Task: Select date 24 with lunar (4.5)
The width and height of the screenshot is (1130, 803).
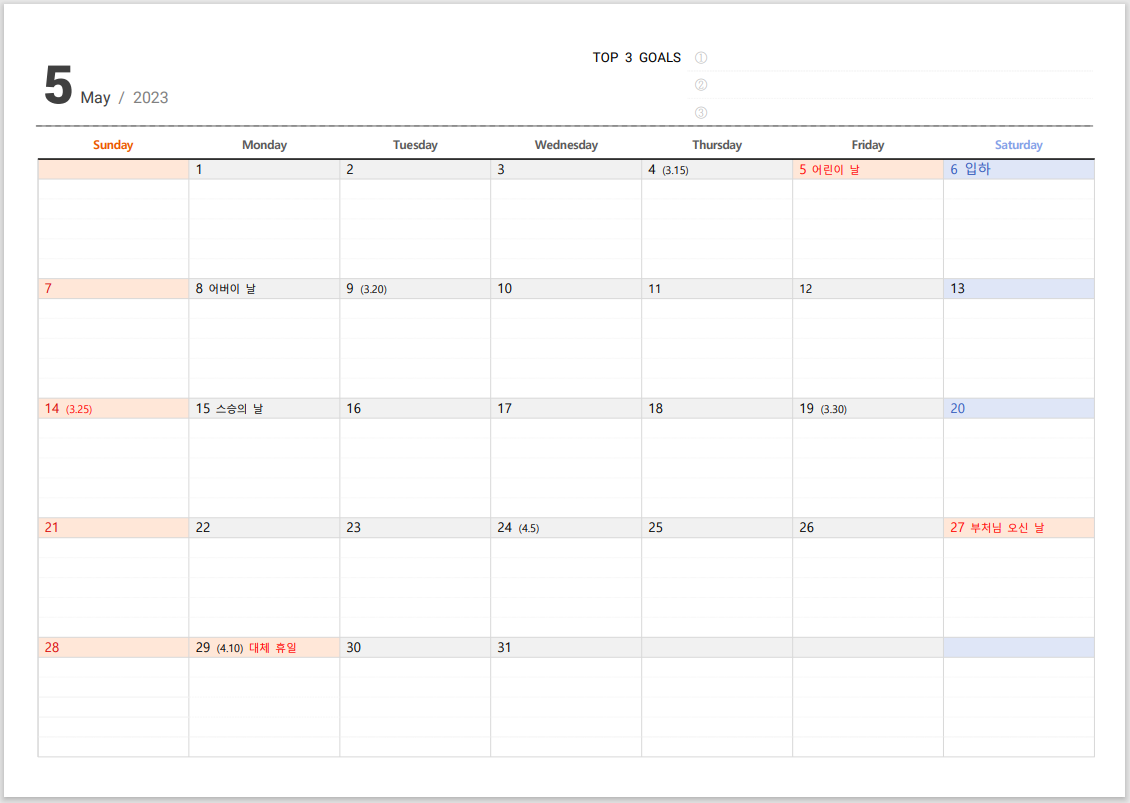Action: tap(566, 528)
